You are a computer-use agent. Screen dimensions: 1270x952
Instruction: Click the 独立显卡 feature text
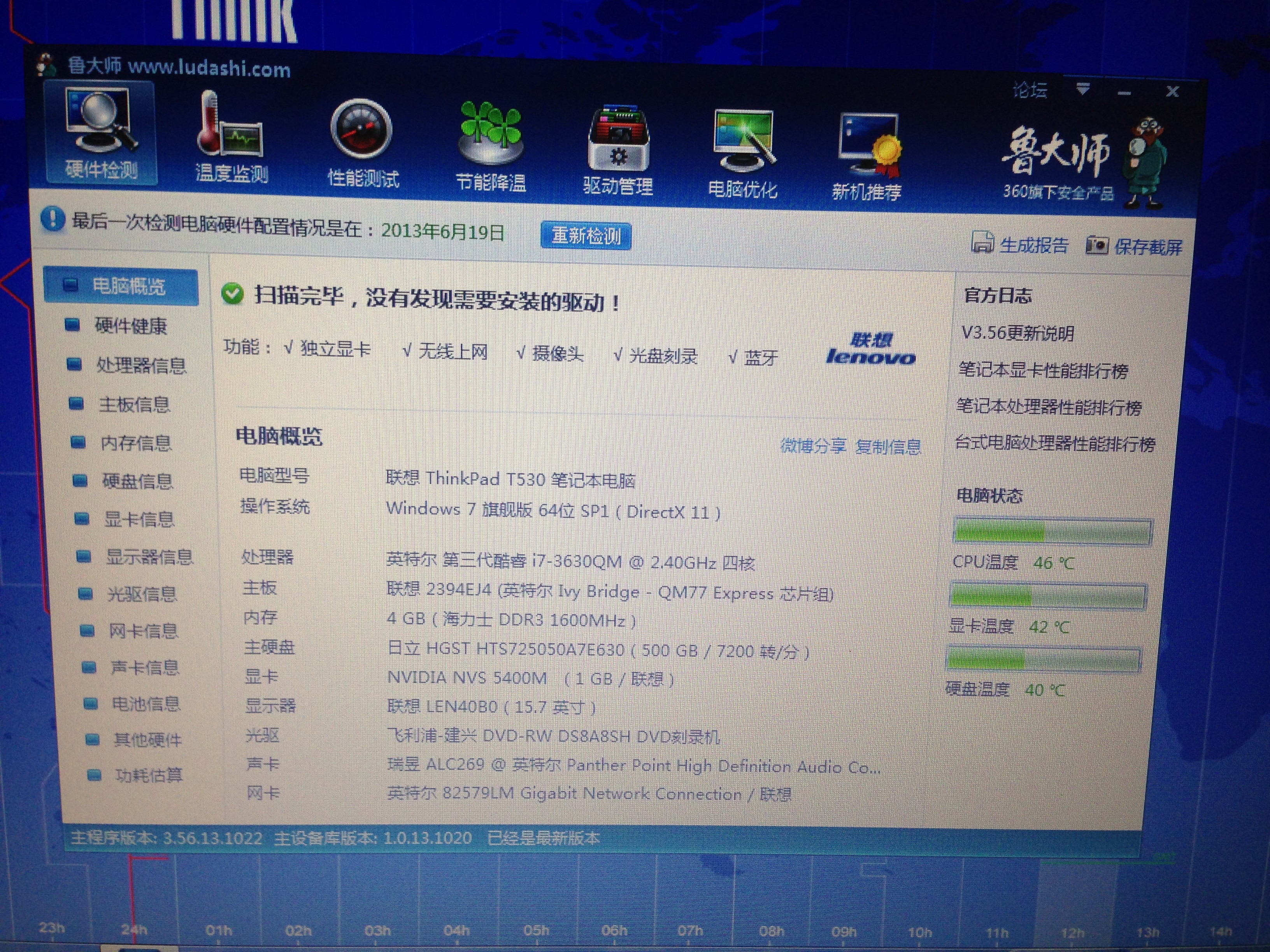335,348
